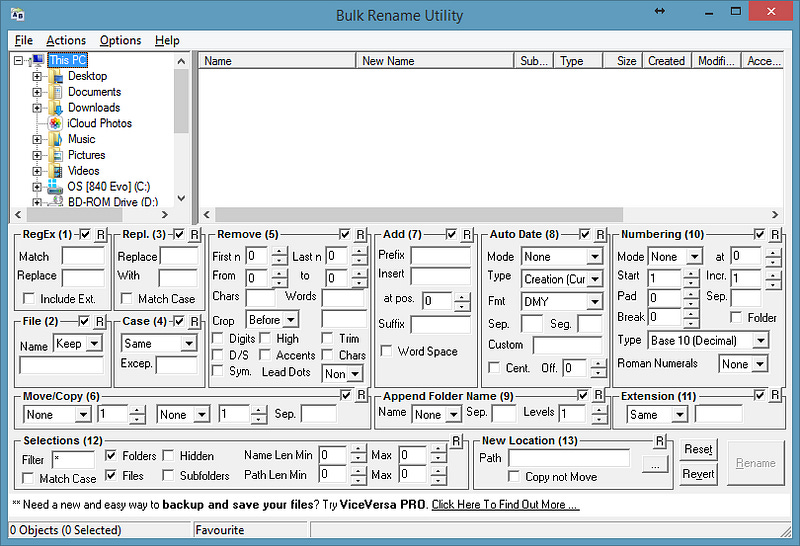Collapse the This PC tree node

[x=18, y=61]
